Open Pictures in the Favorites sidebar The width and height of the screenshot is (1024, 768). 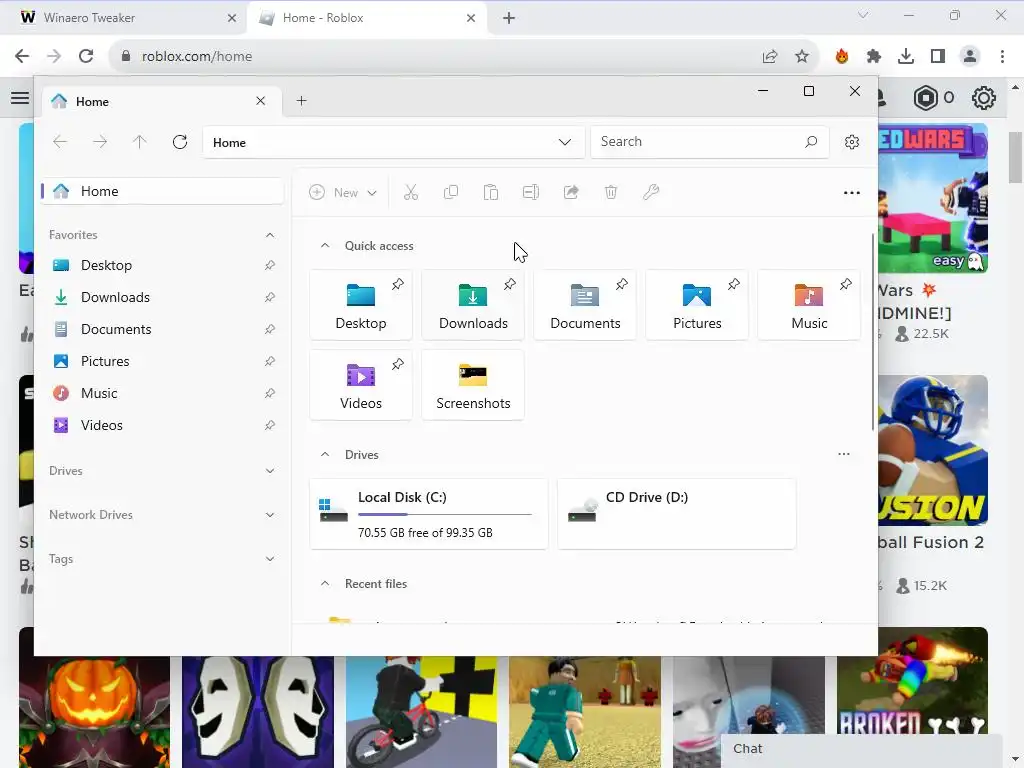[x=163, y=361]
